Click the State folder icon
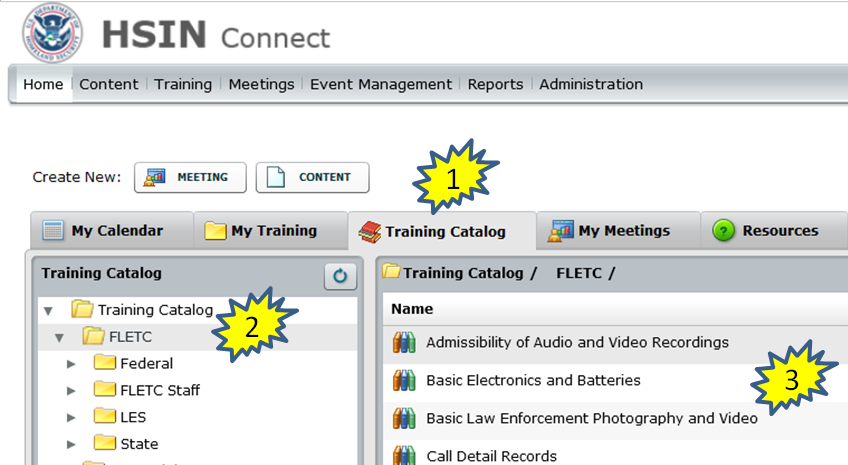848x465 pixels. (x=104, y=442)
